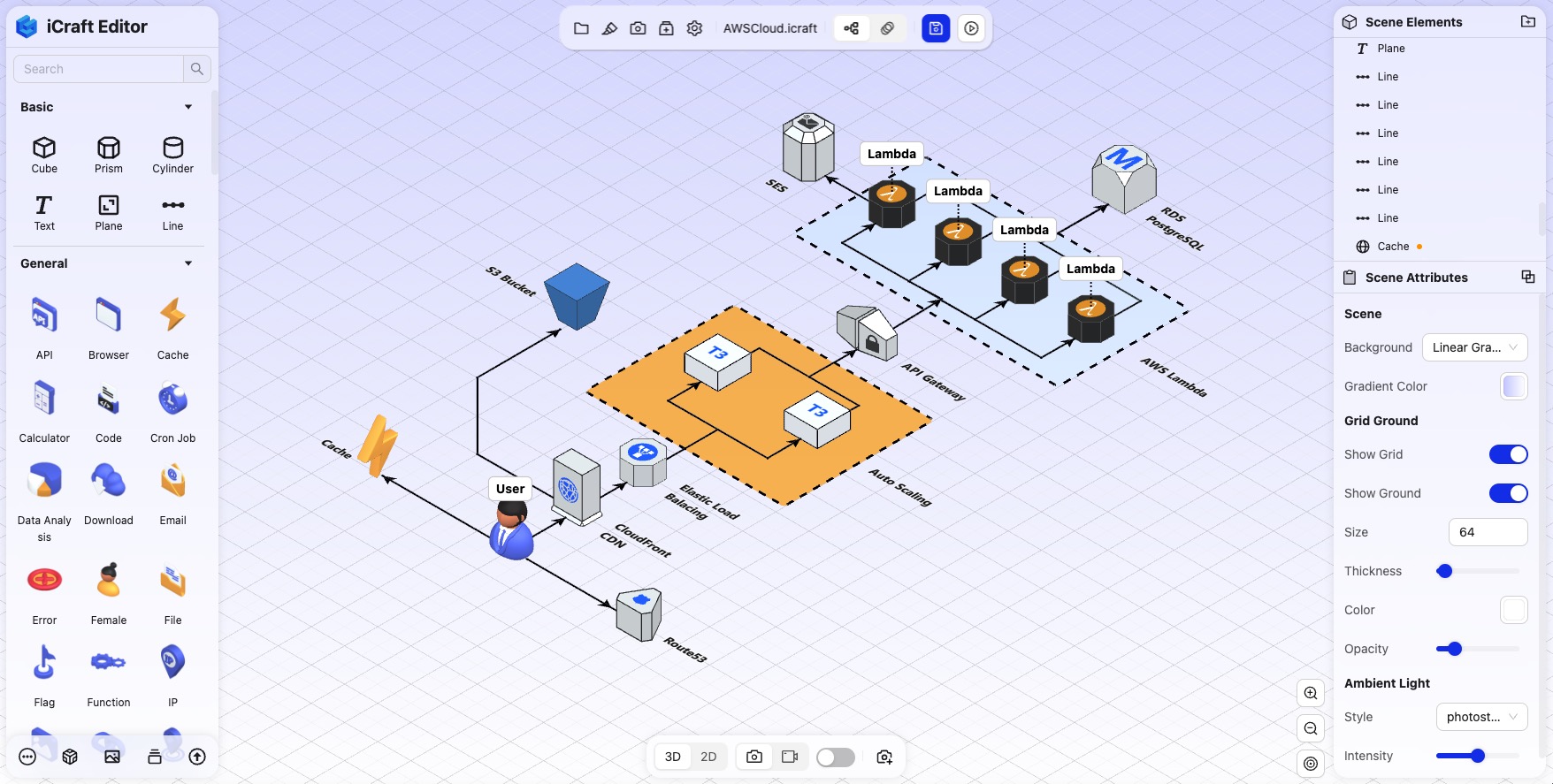Click the image gallery icon at bottom left

pos(112,757)
